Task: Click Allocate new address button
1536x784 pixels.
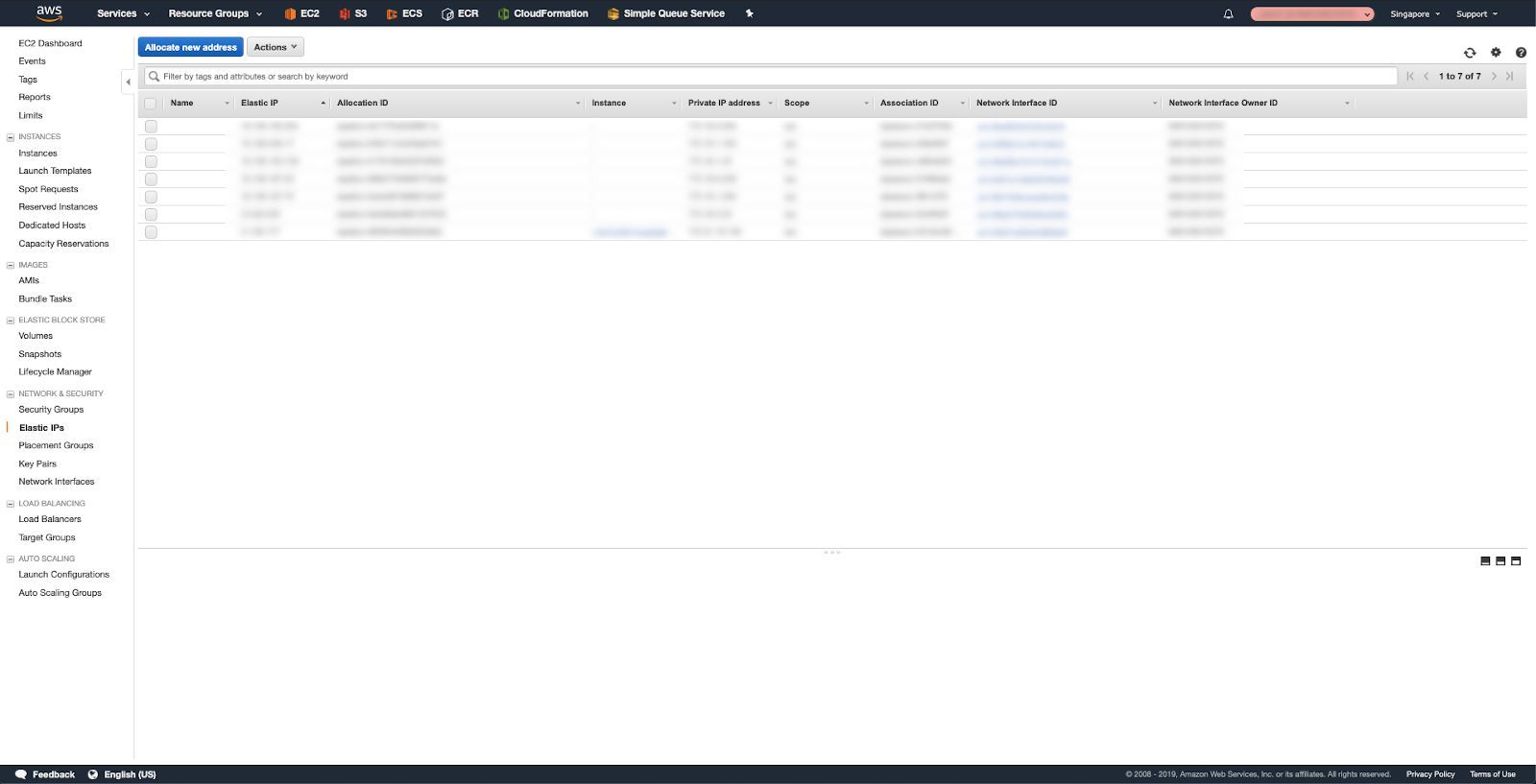Action: pos(190,47)
